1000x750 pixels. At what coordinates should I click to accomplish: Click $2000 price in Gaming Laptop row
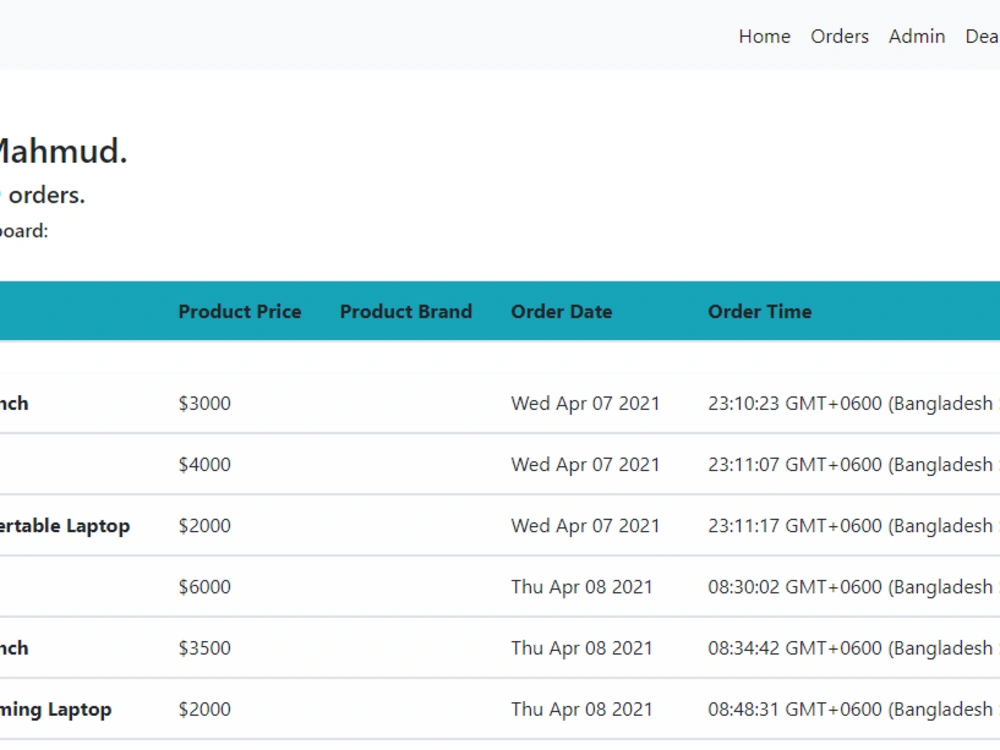click(x=205, y=709)
